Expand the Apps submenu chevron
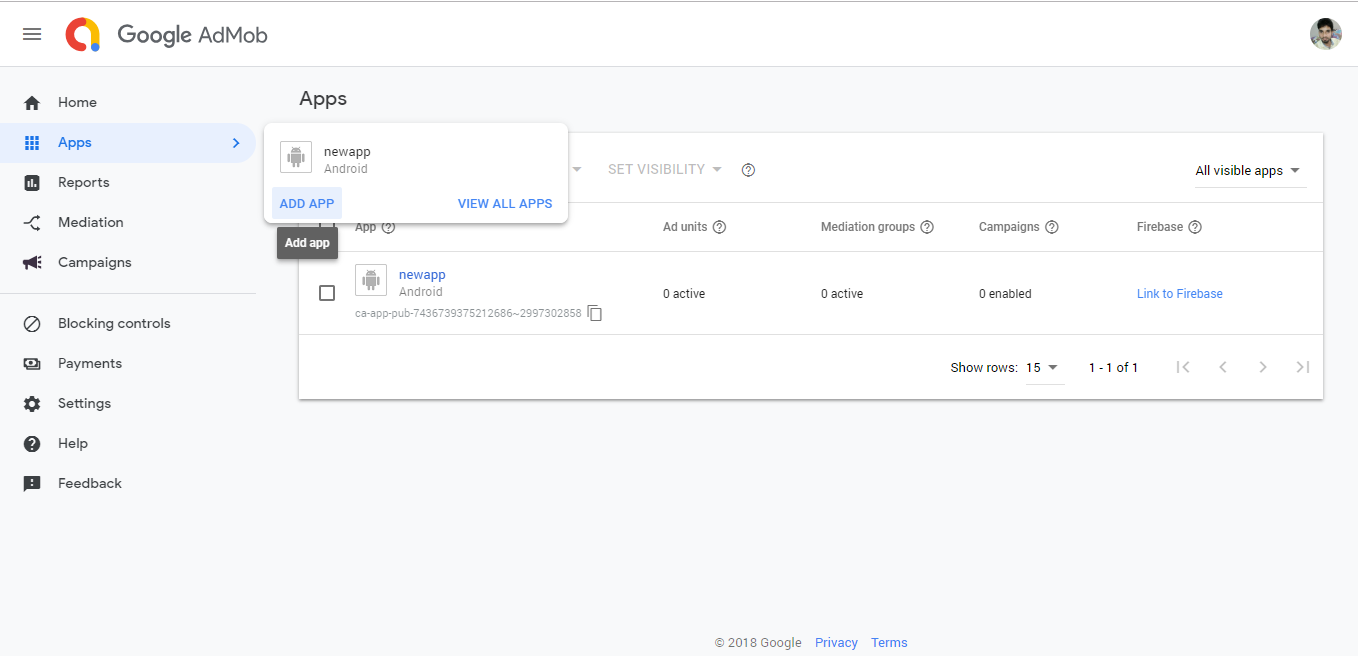This screenshot has width=1358, height=656. tap(236, 143)
